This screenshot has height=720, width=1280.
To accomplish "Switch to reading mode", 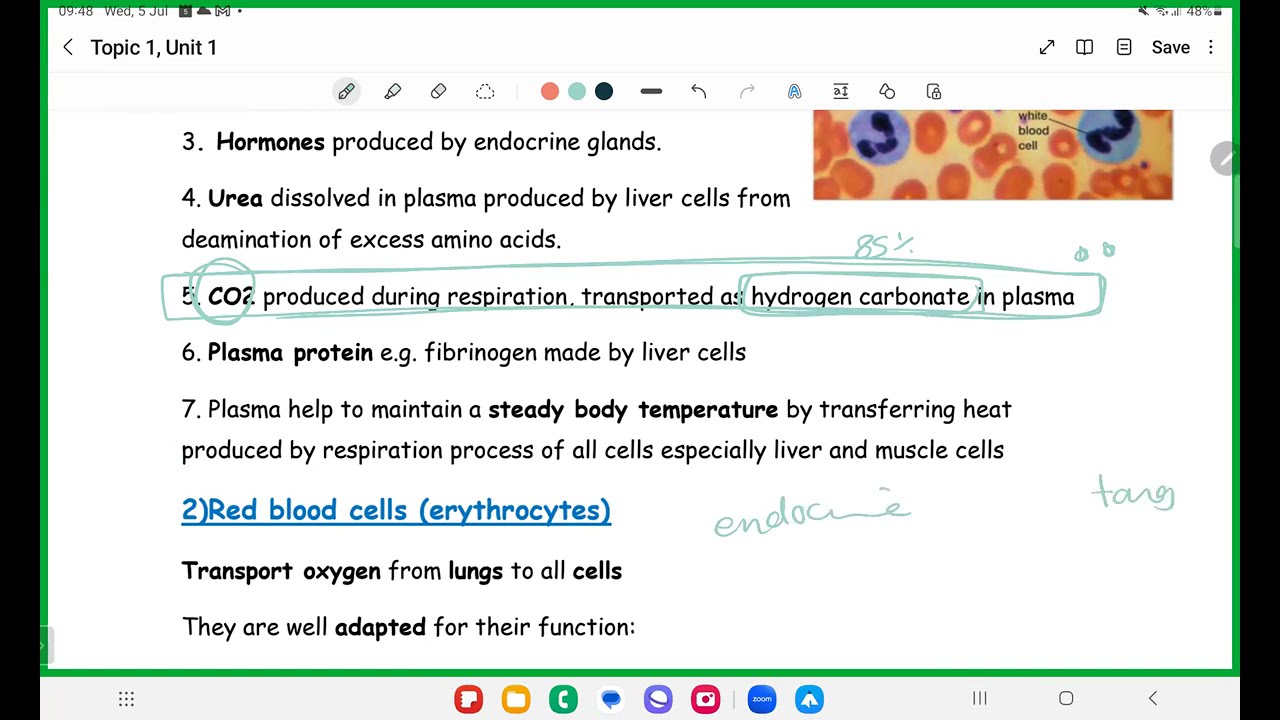I will (x=1084, y=47).
